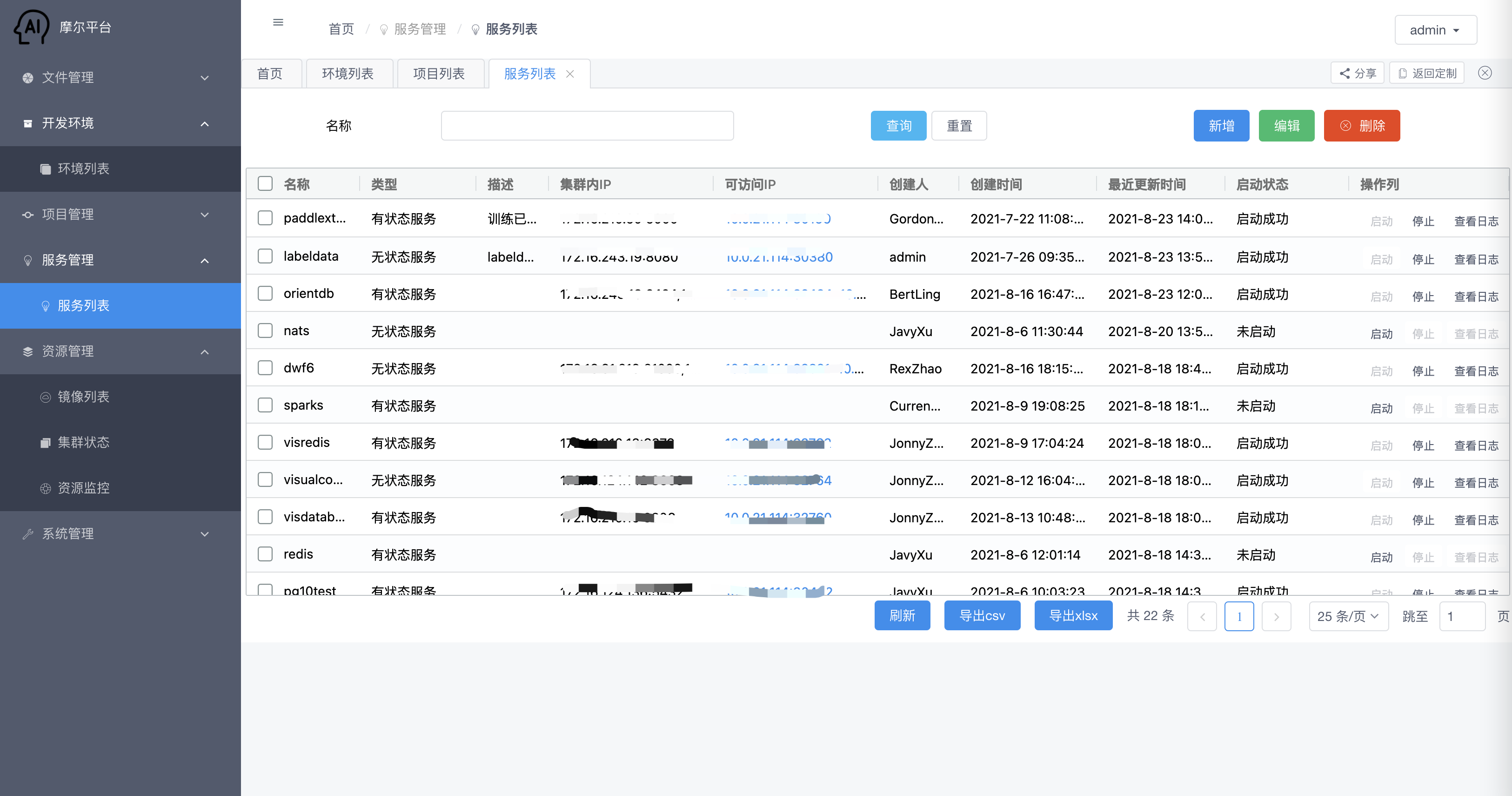Screen dimensions: 1512x796
Task: Click the 系统管理 wrench icon
Action: (27, 534)
